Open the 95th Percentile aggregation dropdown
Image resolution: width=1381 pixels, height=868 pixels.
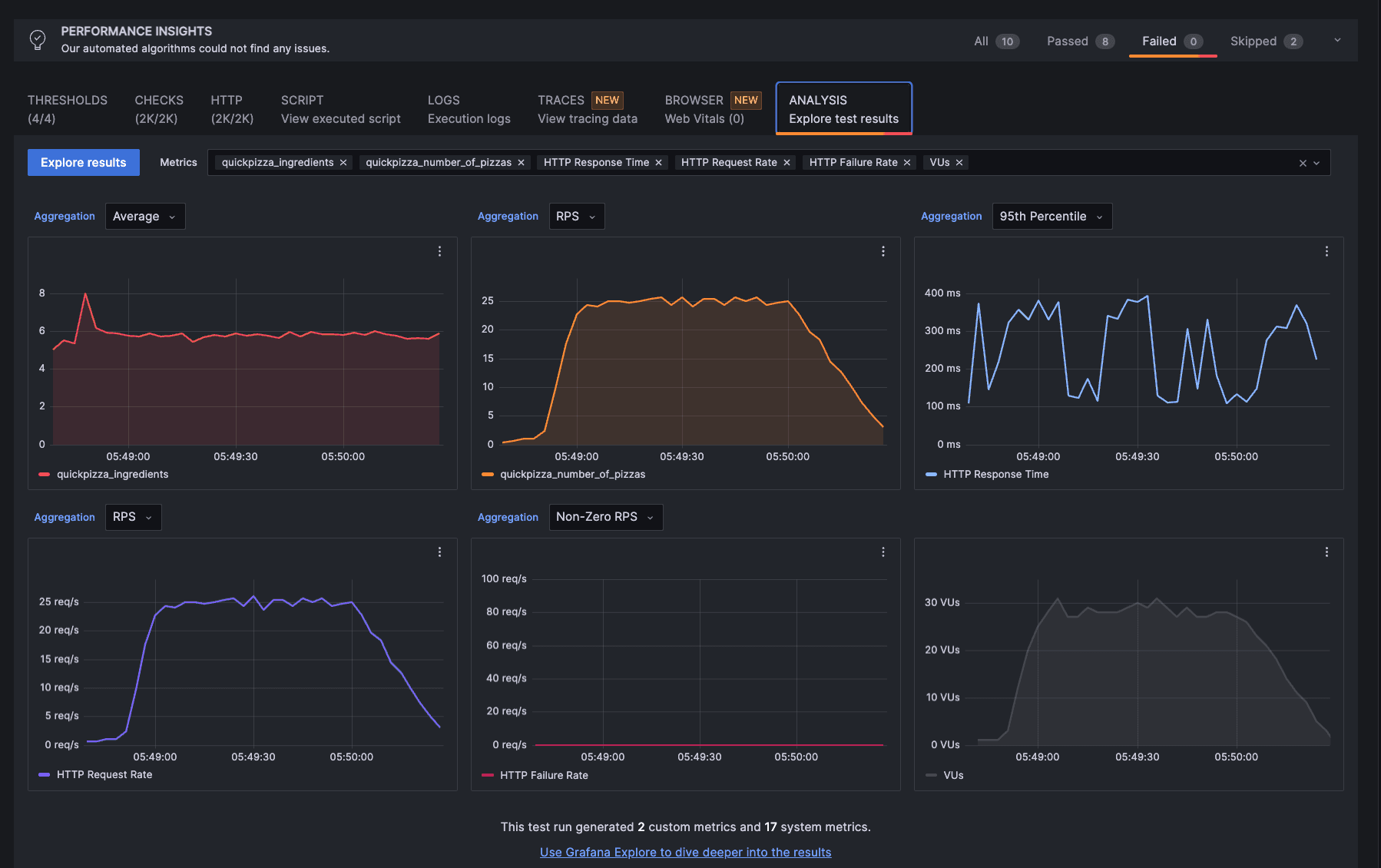1051,216
